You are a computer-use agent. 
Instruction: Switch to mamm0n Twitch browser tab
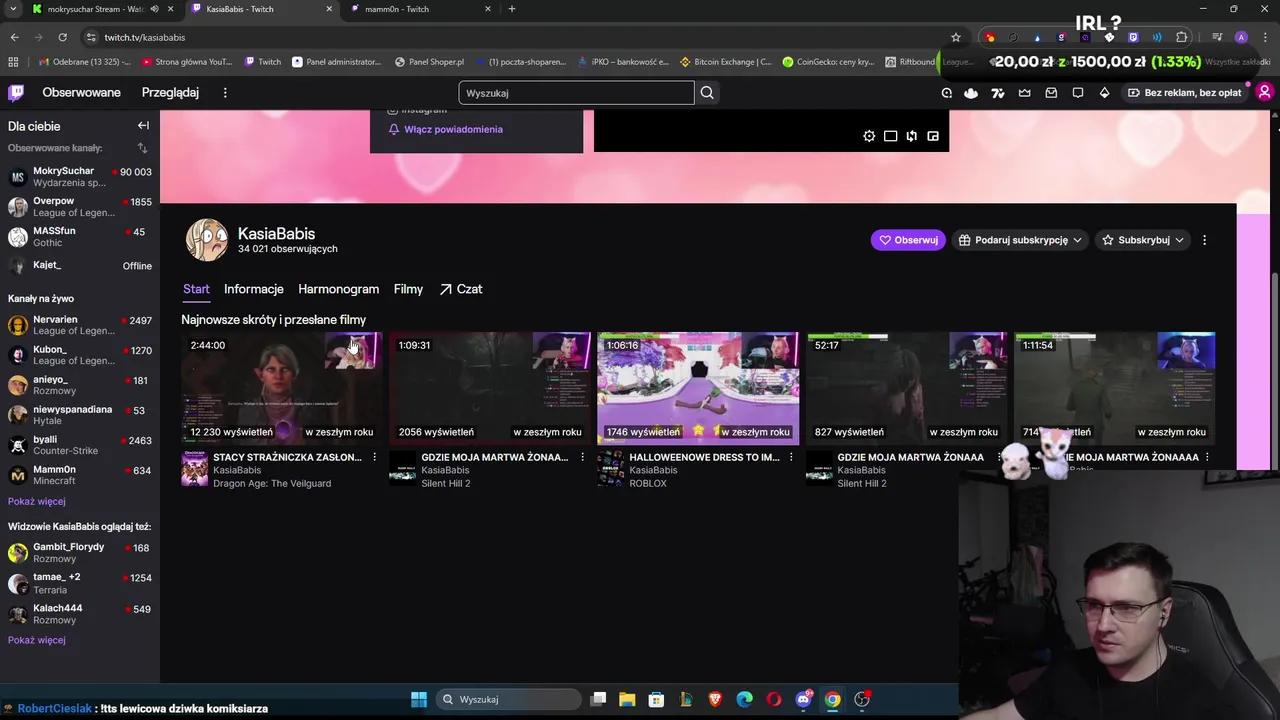[420, 9]
